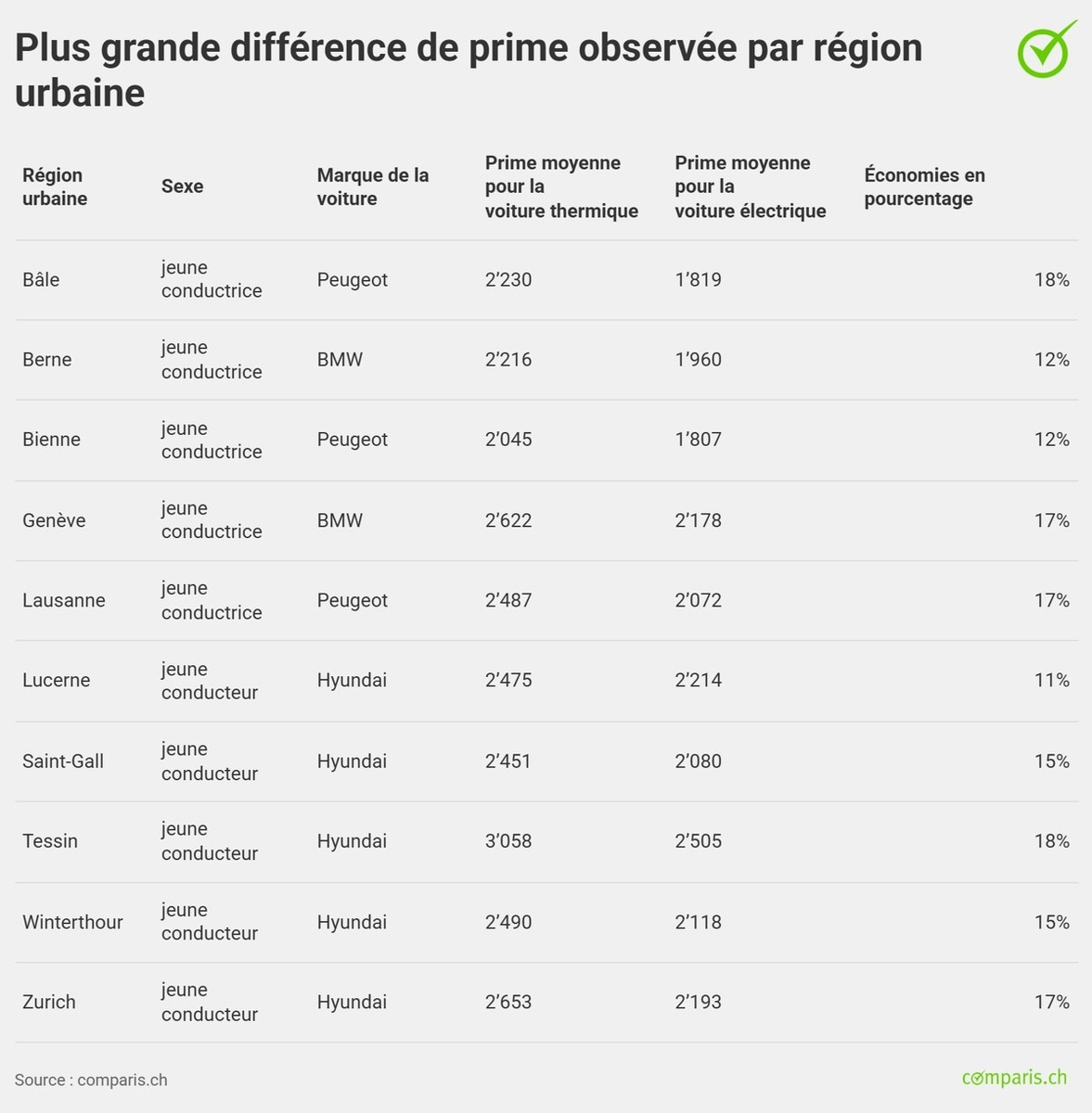Click the Sexe column header
The height and width of the screenshot is (1113, 1092).
point(182,186)
